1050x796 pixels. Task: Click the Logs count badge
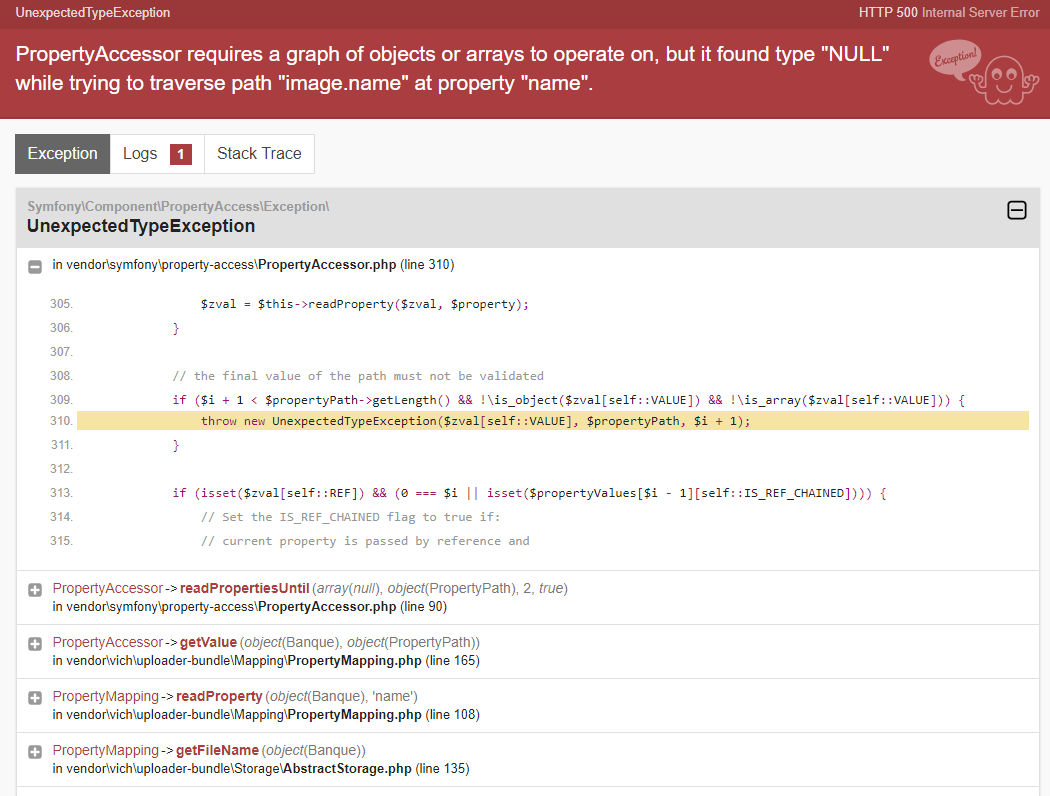coord(180,154)
